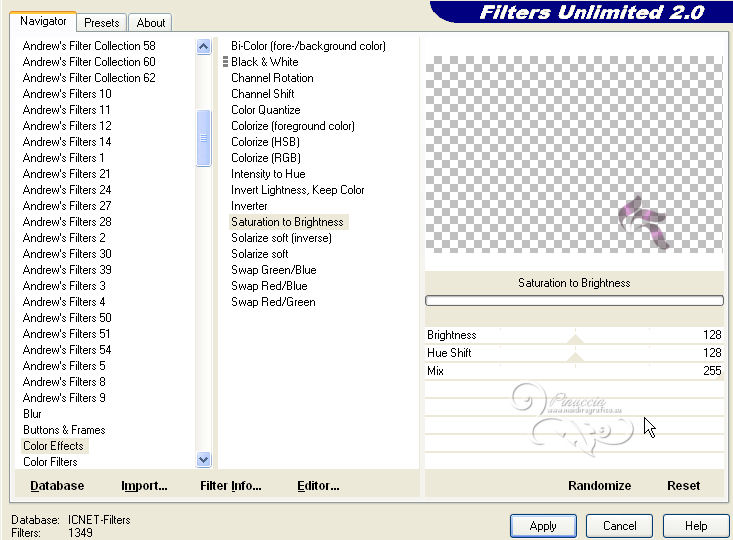733x540 pixels.
Task: Click the Mix slider row
Action: 574,371
